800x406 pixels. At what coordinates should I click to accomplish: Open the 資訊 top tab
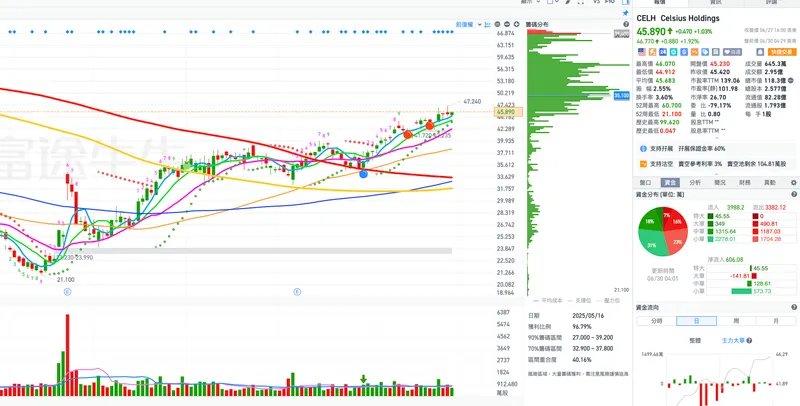716,3
